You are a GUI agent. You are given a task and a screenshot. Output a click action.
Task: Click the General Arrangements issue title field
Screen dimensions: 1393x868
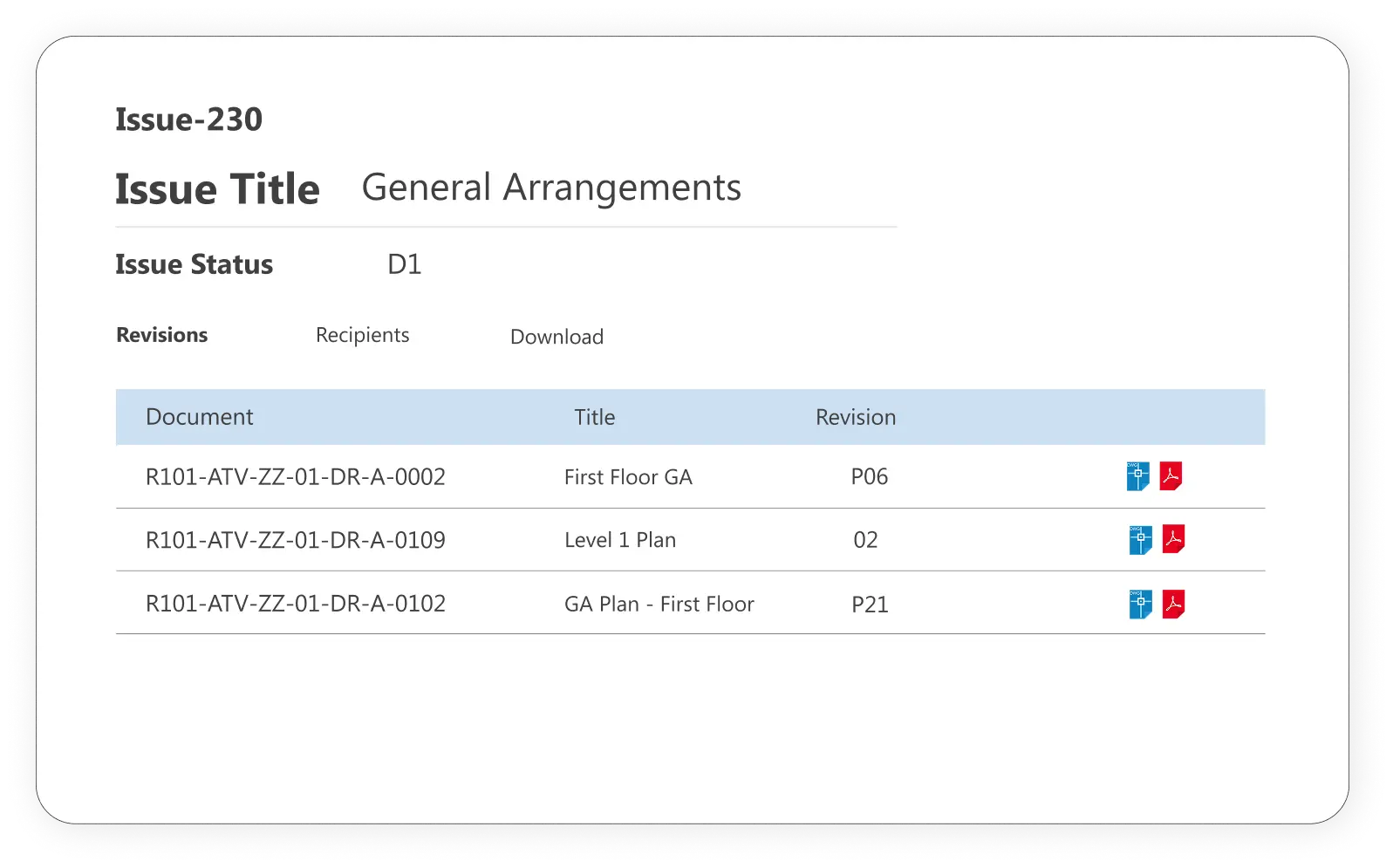pos(551,188)
